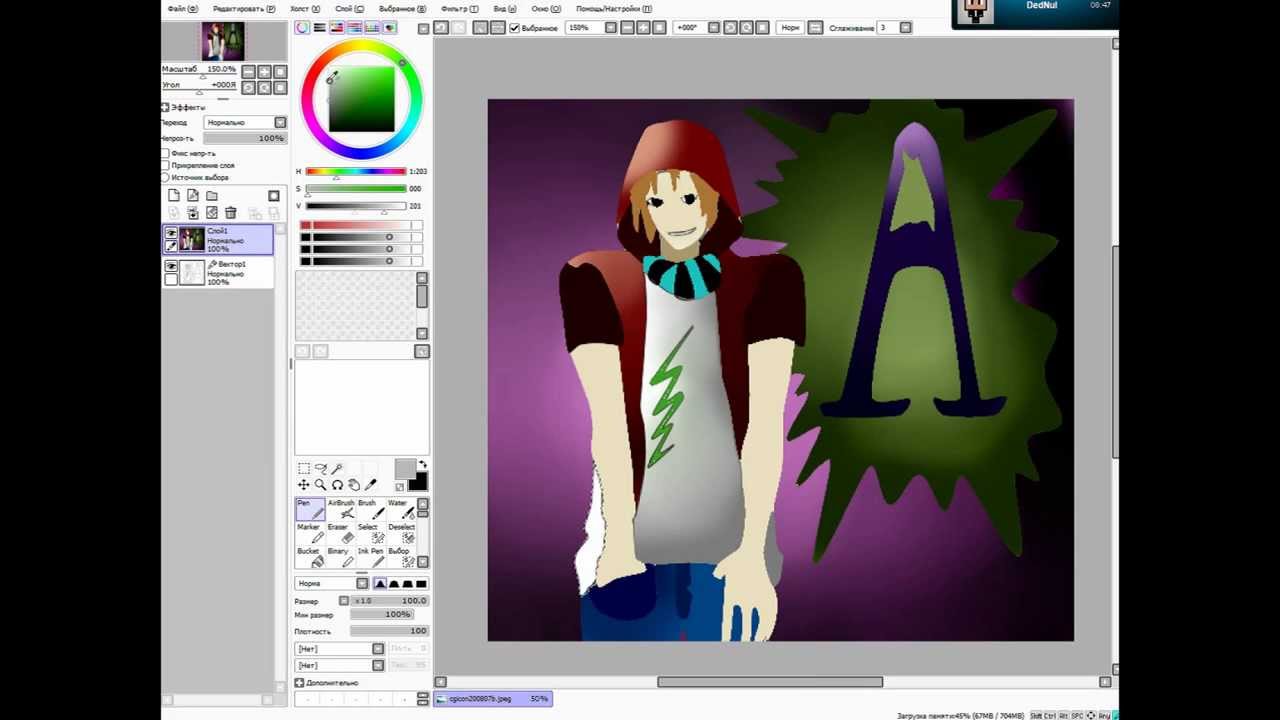Select the Ink Pen tool

[x=370, y=556]
